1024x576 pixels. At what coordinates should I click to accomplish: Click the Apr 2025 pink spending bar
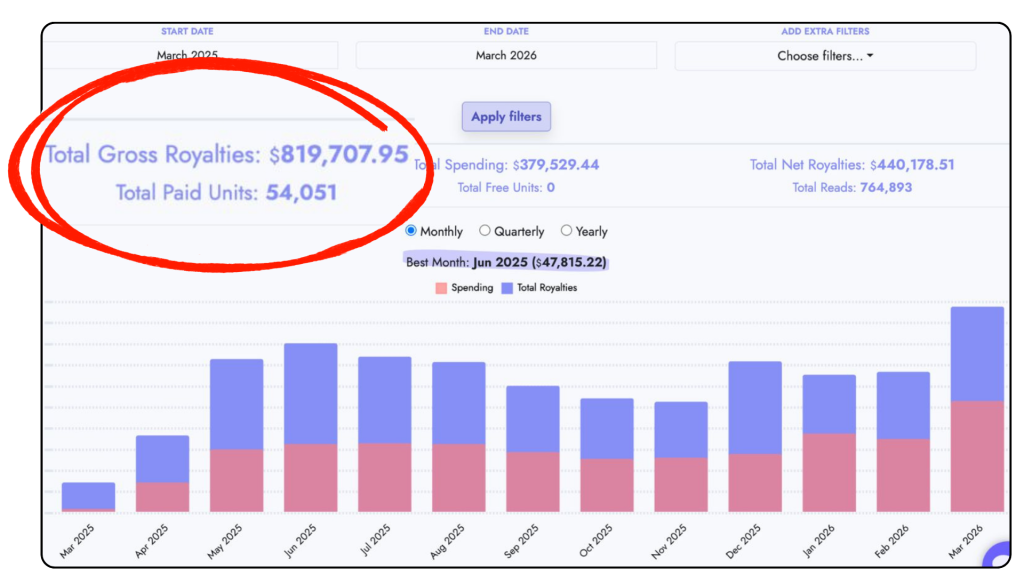click(163, 497)
